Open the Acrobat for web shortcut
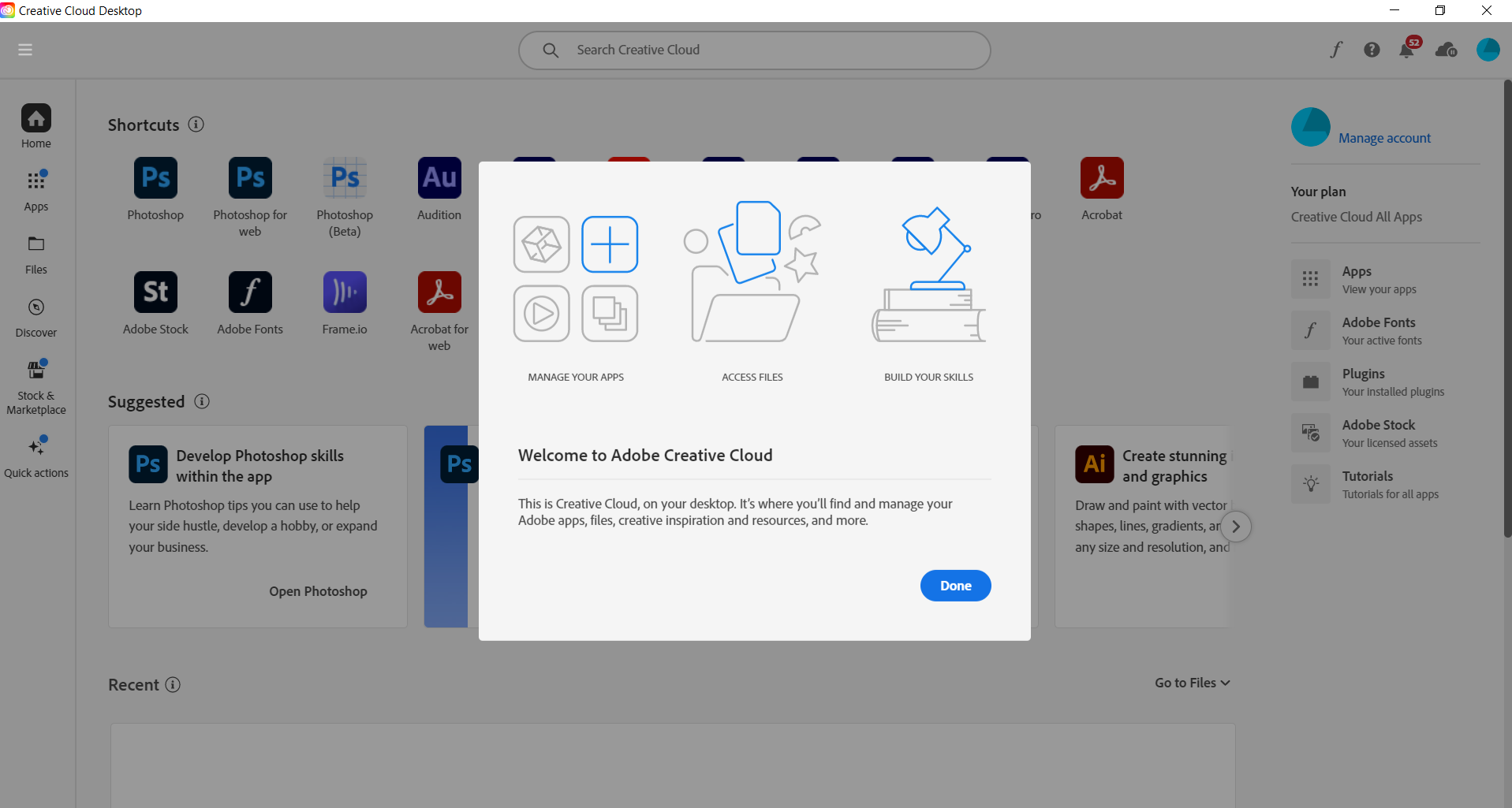The width and height of the screenshot is (1512, 808). 439,292
